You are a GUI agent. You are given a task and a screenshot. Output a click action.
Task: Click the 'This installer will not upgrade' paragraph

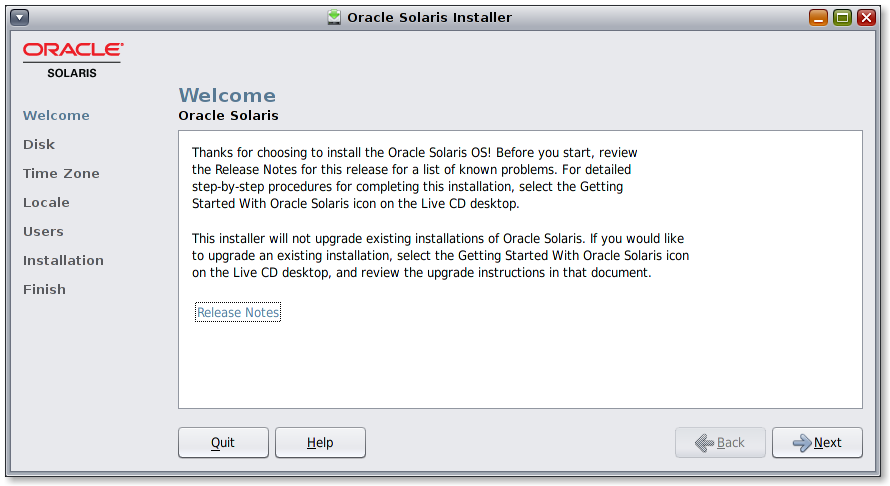(440, 255)
